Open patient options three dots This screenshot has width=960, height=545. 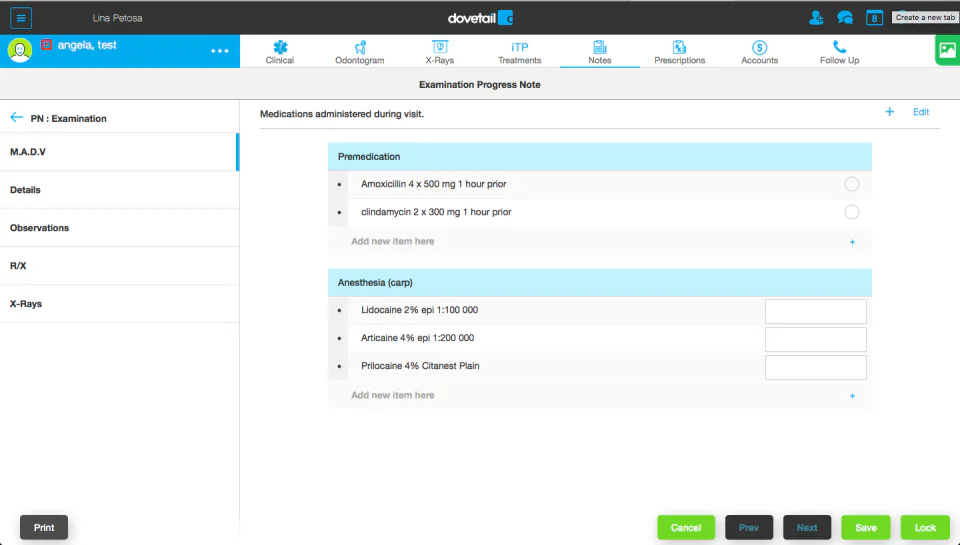pos(220,51)
